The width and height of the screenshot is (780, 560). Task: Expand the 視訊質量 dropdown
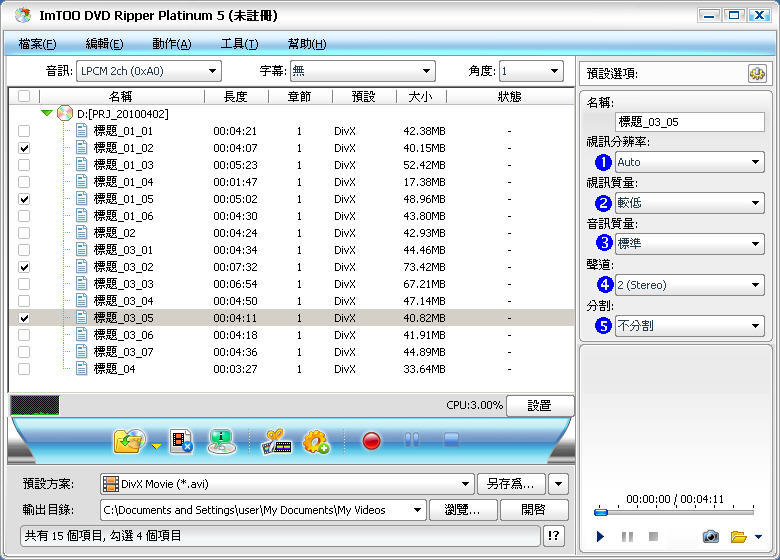click(689, 203)
